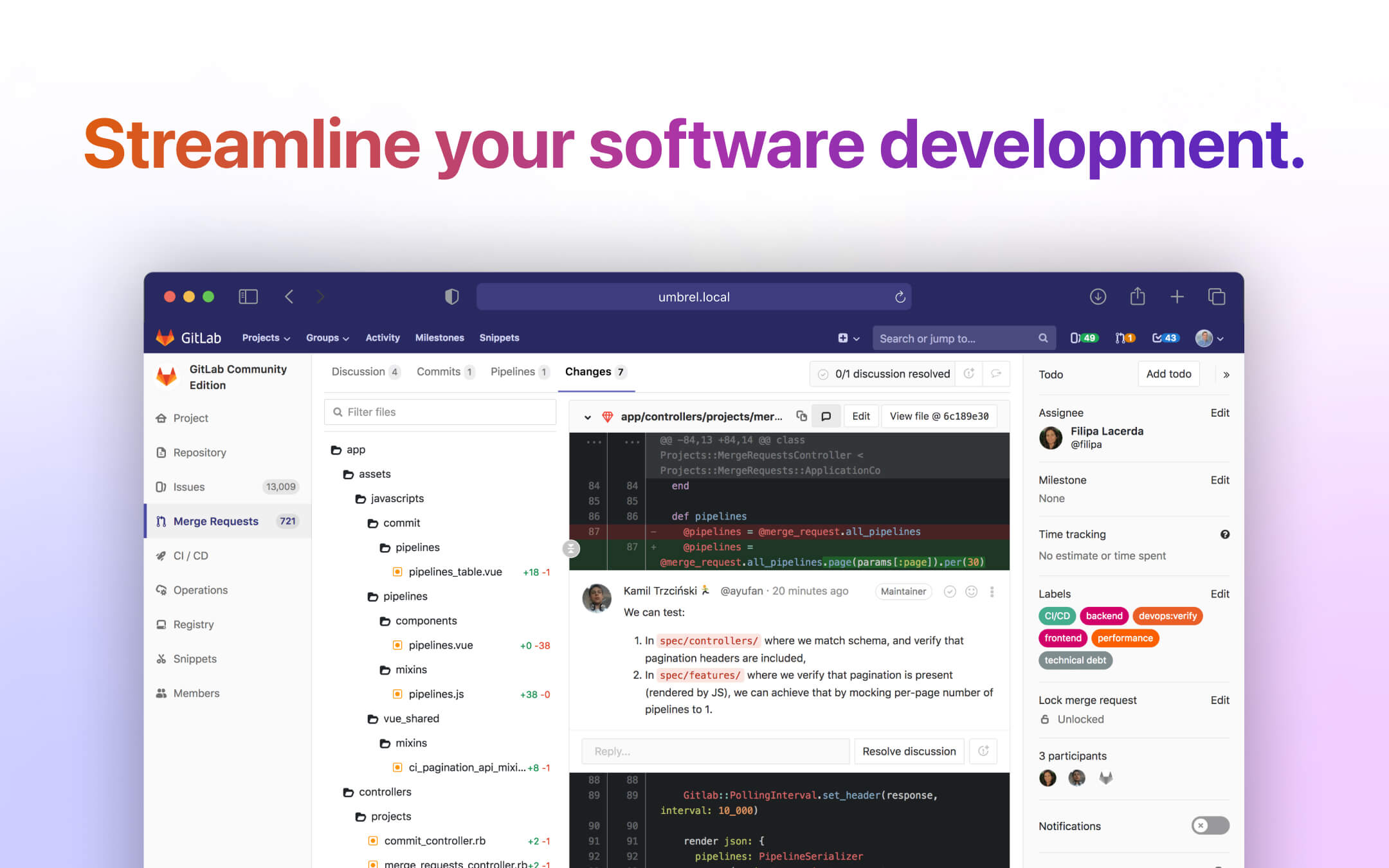This screenshot has height=868, width=1389.
Task: Select CI / CD in the sidebar
Action: point(190,556)
